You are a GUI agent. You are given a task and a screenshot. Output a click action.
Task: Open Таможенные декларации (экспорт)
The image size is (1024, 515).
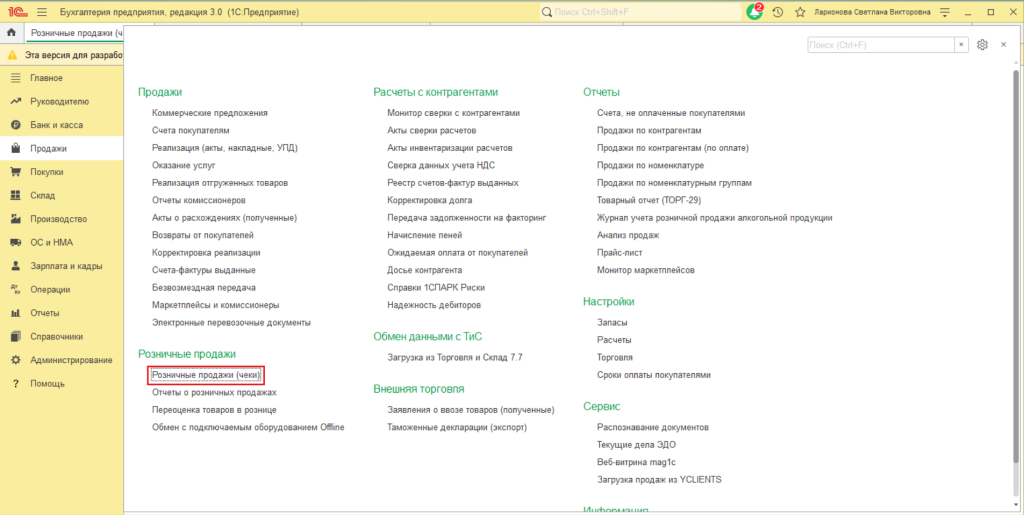pos(456,428)
